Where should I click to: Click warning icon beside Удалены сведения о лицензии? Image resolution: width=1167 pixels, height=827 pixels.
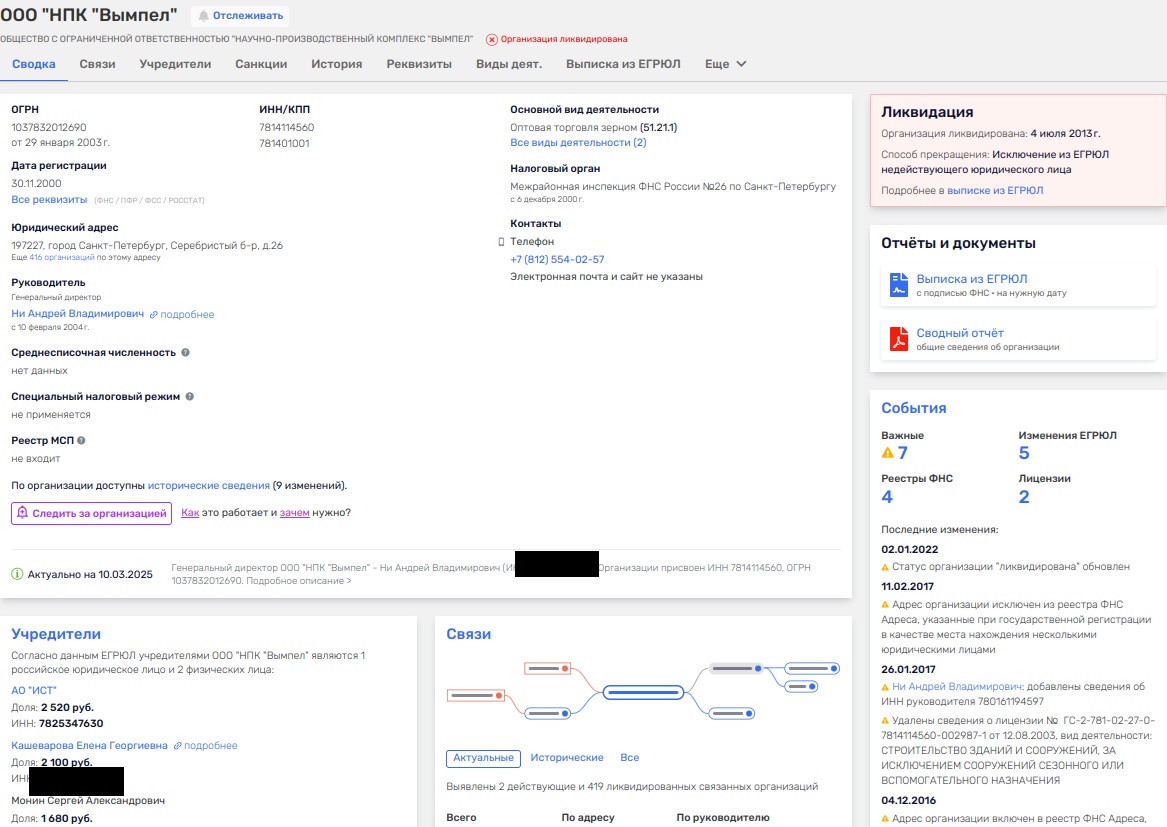885,721
